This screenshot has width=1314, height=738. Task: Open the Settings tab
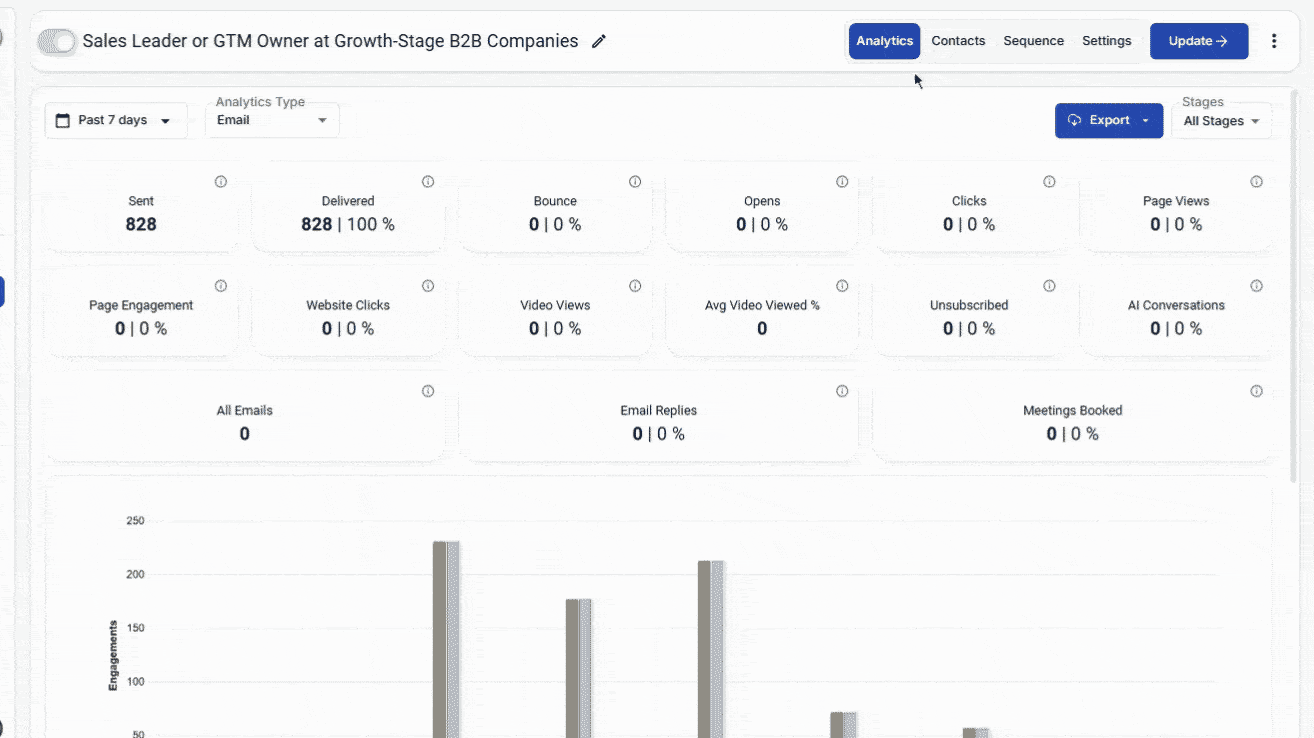[1106, 41]
